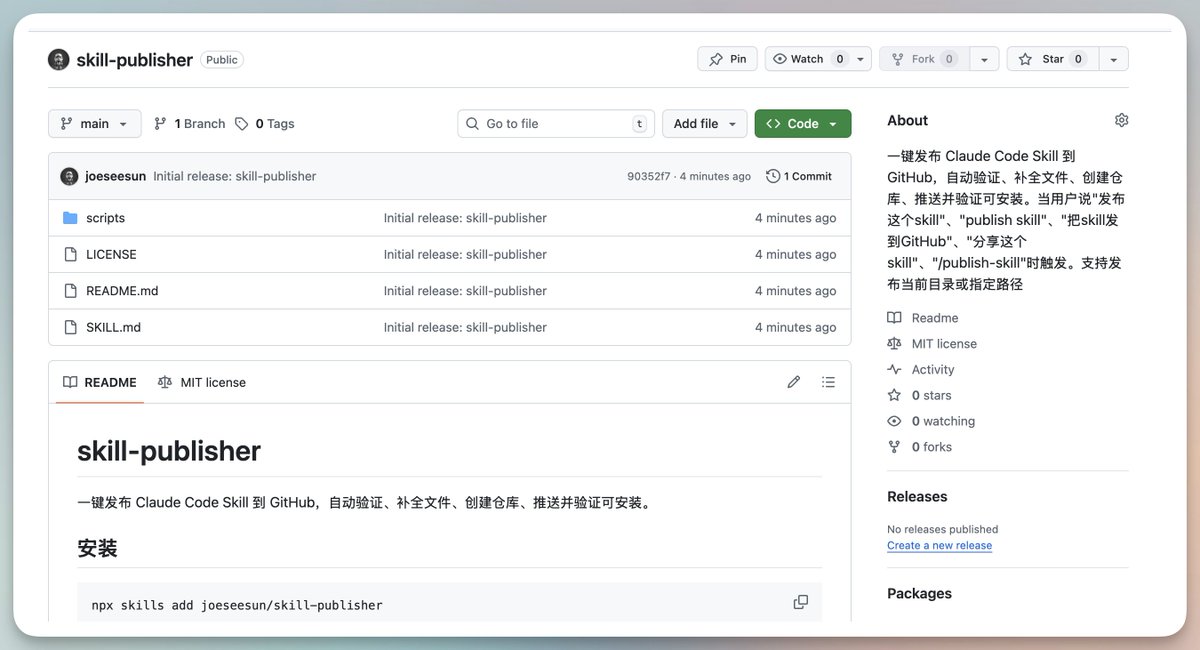Open commit message on SKILL.md row
This screenshot has width=1200, height=650.
[x=465, y=327]
